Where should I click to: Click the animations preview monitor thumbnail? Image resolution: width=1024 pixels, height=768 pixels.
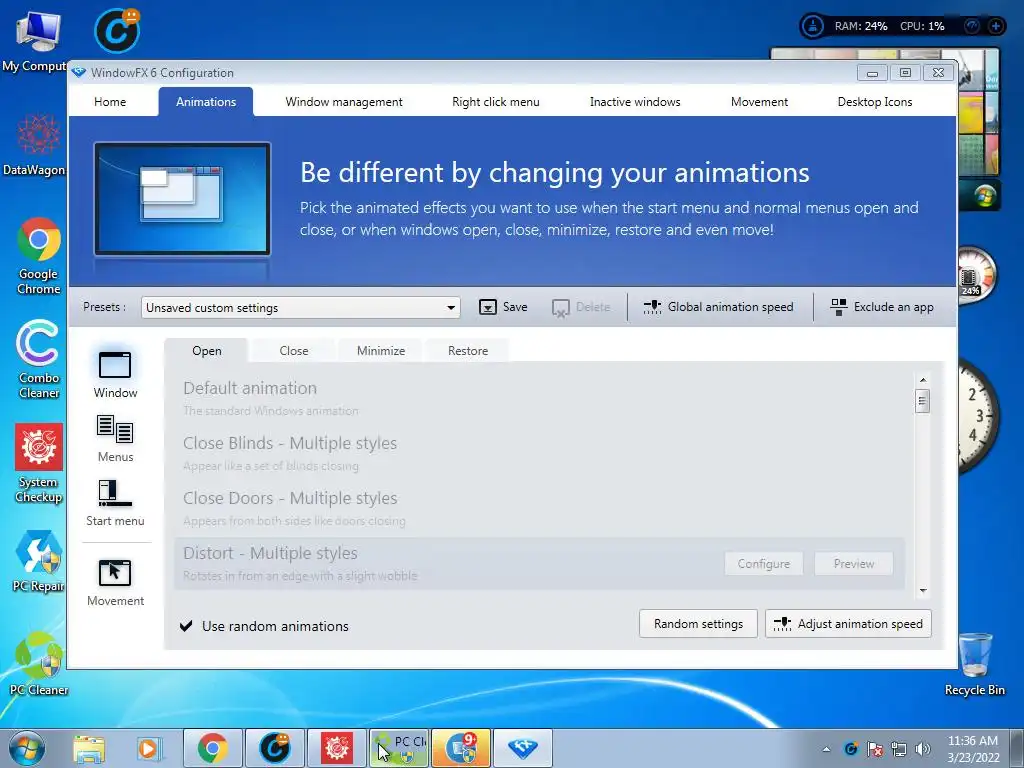tap(182, 199)
